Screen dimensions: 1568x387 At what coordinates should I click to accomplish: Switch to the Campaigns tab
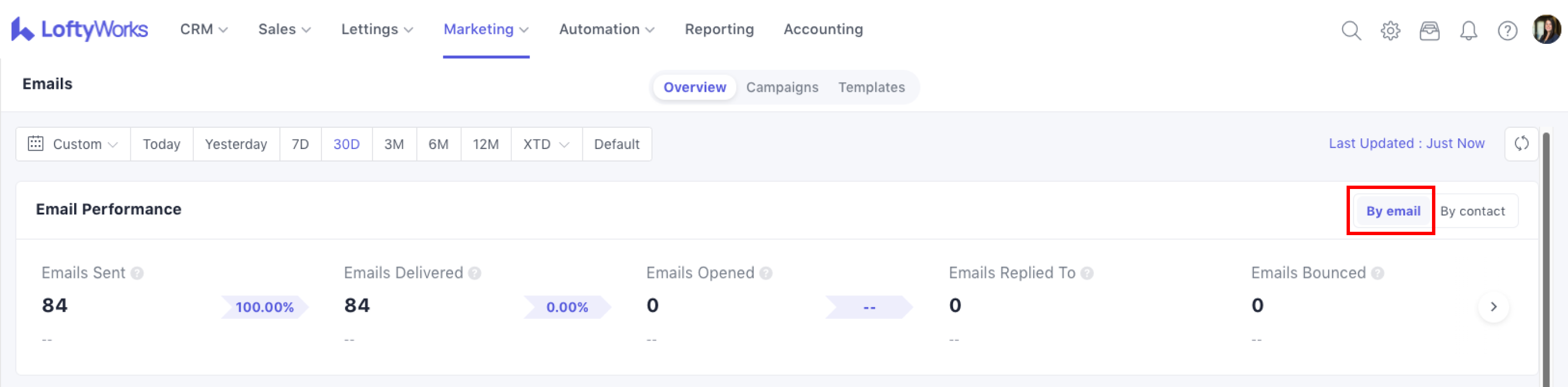tap(782, 87)
